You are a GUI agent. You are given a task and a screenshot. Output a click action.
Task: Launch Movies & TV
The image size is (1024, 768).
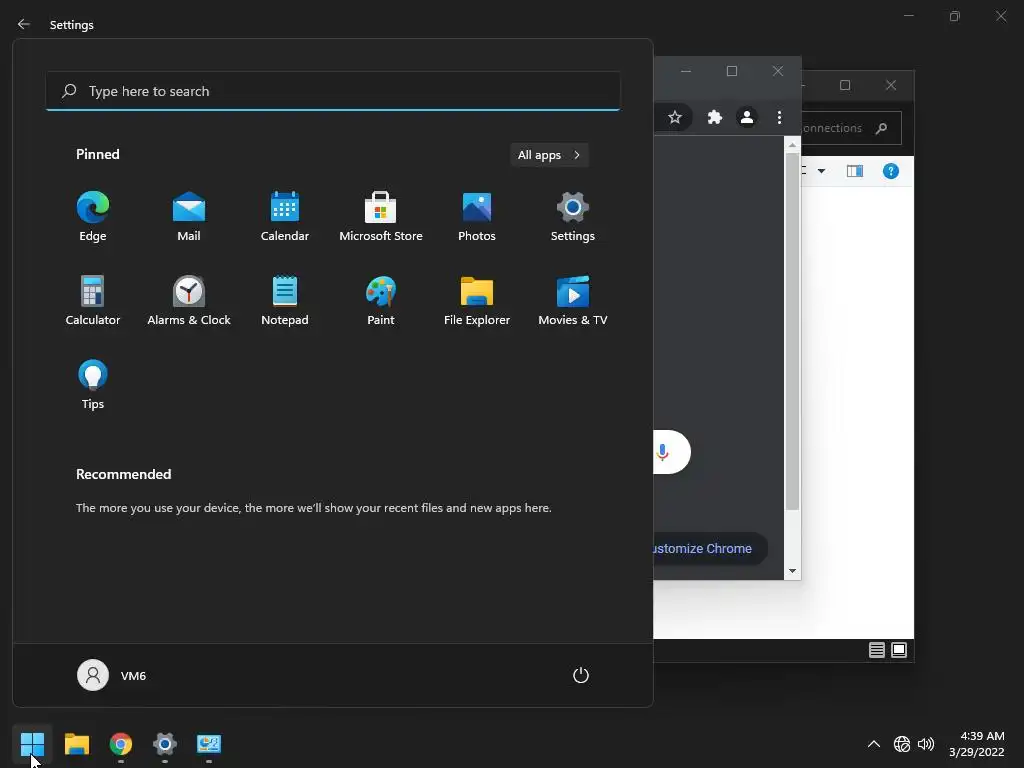click(573, 301)
